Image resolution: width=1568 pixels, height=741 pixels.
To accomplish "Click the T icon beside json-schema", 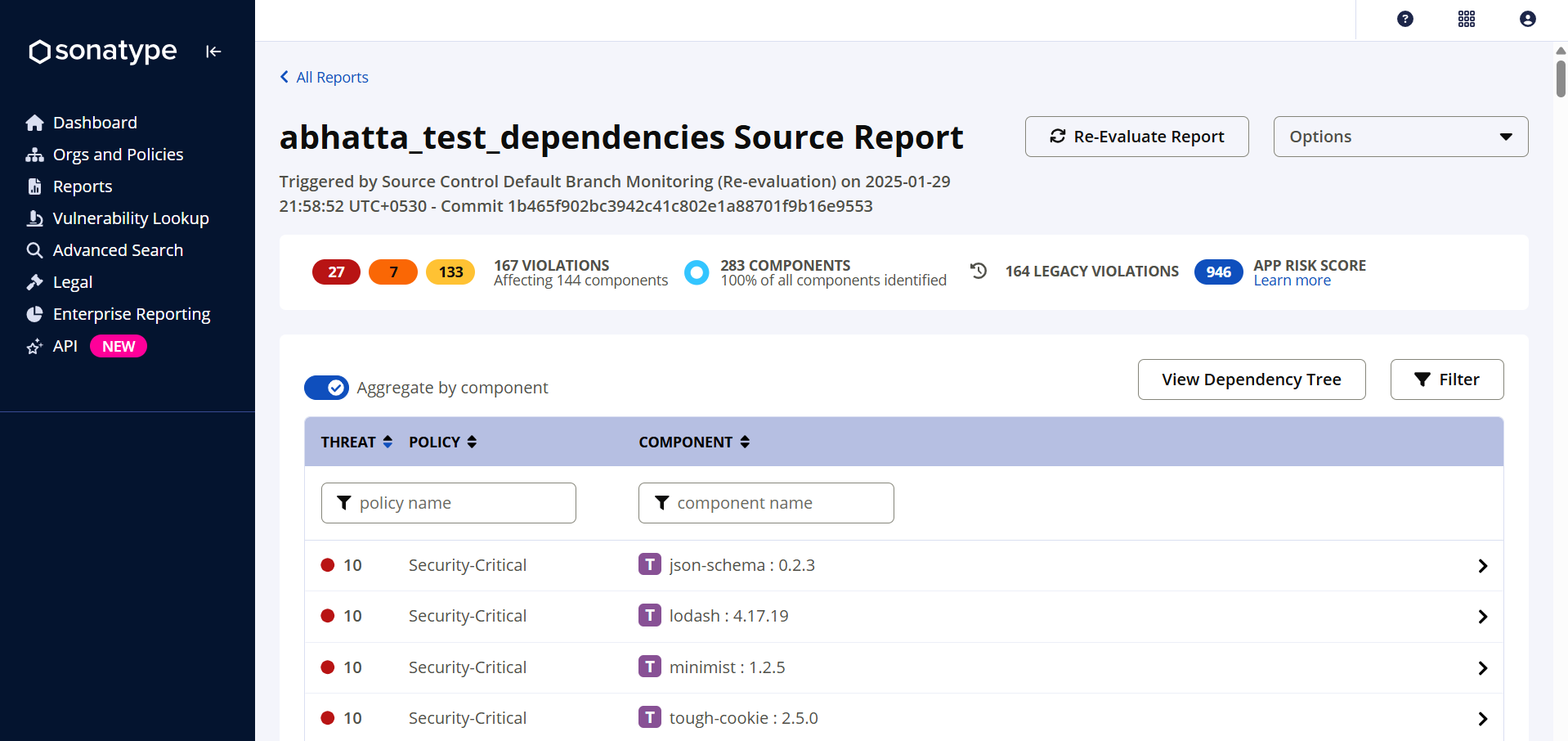I will 649,564.
